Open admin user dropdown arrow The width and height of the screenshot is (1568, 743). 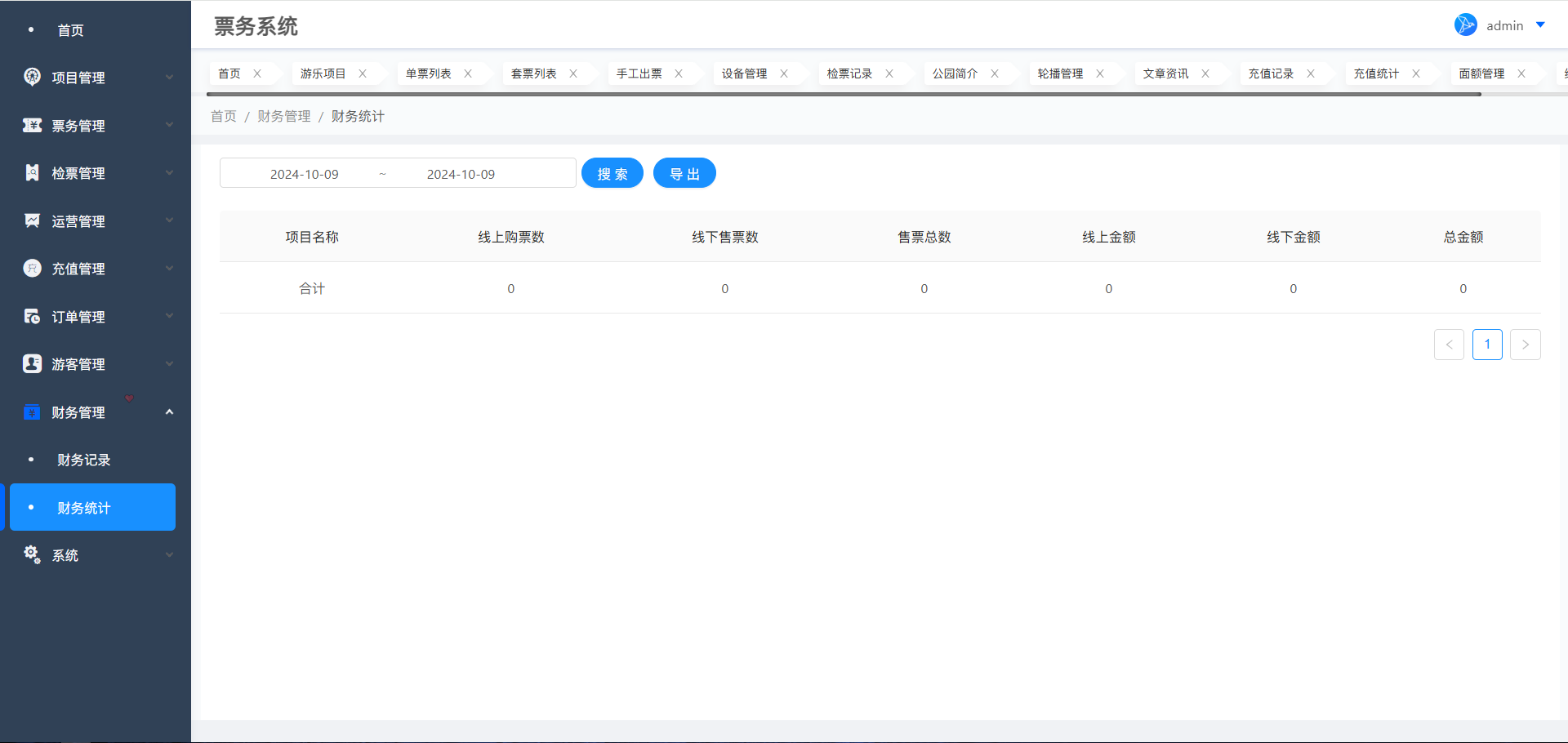point(1540,25)
